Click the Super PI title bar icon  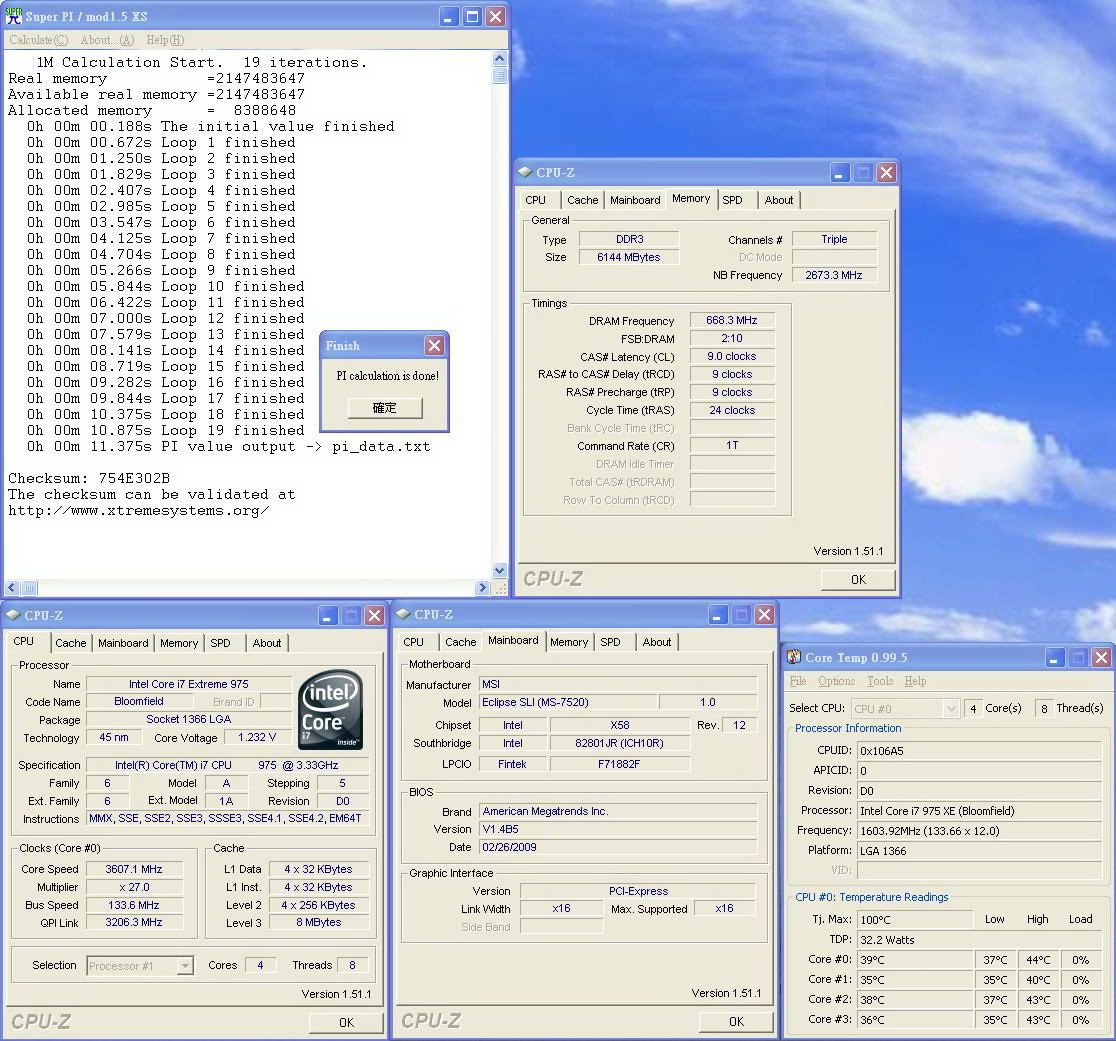point(14,16)
